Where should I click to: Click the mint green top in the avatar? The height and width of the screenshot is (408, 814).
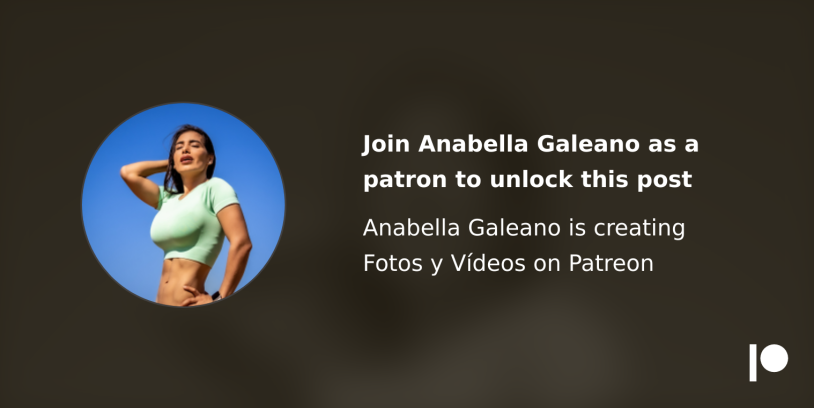[x=192, y=221]
